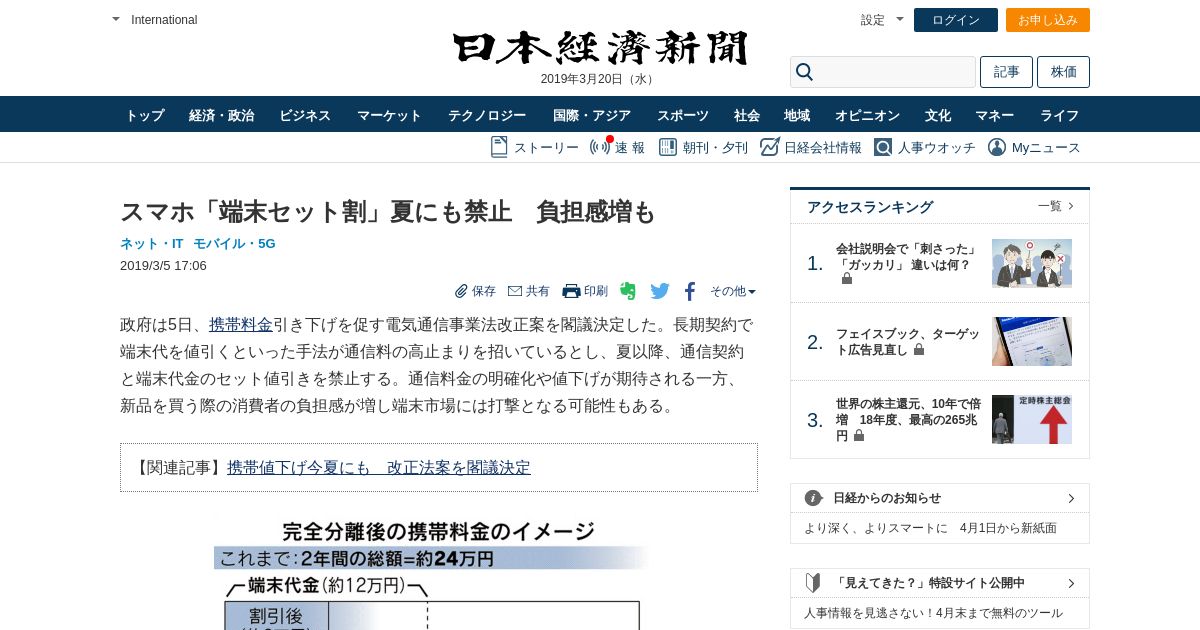Expand the 日経からのお知らせ chevron
Image resolution: width=1200 pixels, height=630 pixels.
pos(1071,498)
